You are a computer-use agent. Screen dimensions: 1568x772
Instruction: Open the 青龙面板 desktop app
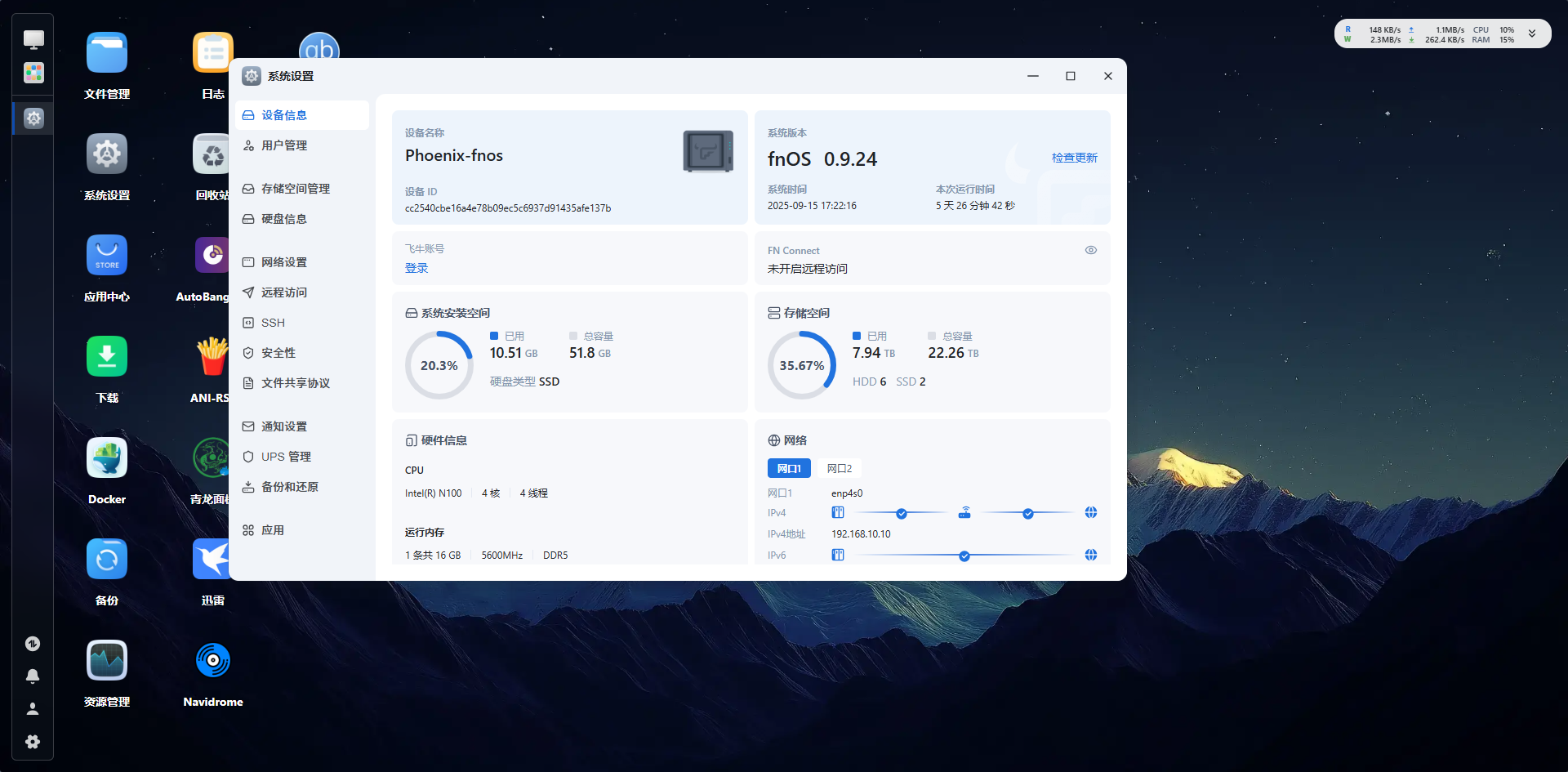(x=211, y=458)
